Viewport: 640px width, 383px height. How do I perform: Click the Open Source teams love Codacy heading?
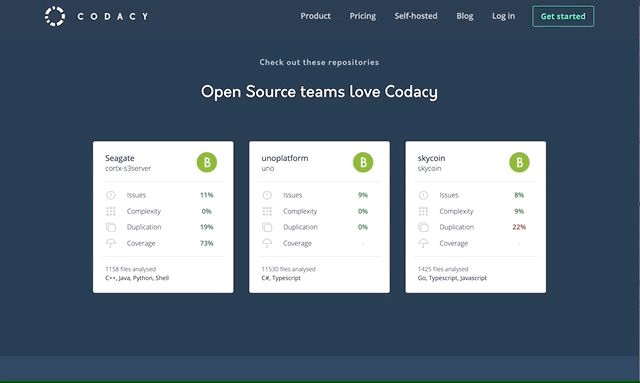(319, 91)
